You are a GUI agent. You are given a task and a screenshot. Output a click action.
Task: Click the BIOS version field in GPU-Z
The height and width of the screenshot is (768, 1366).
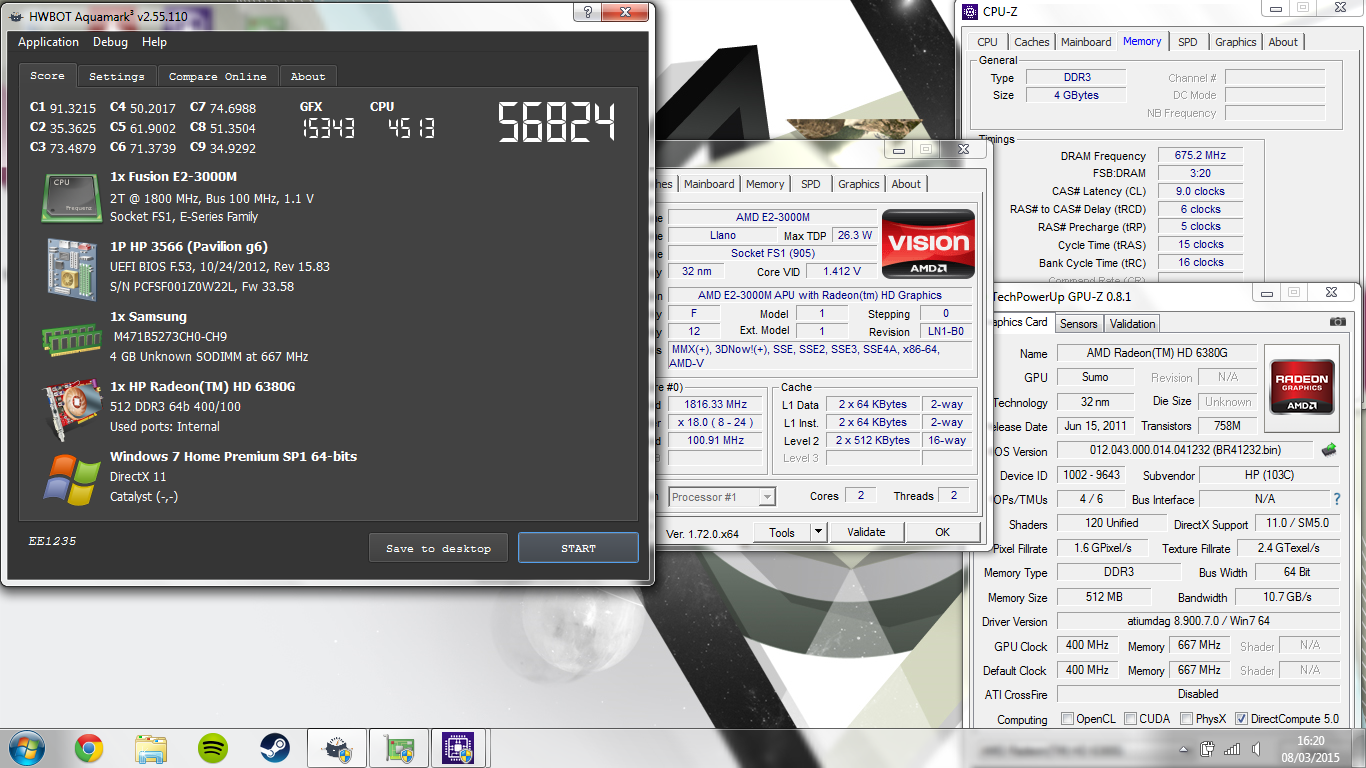[1186, 451]
